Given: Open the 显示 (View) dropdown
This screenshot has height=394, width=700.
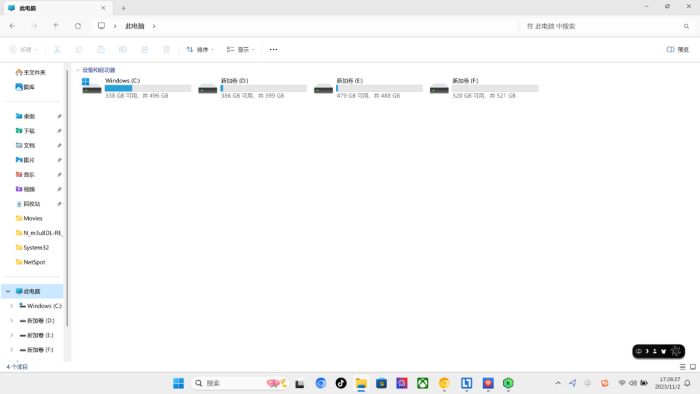Looking at the screenshot, I should [240, 50].
